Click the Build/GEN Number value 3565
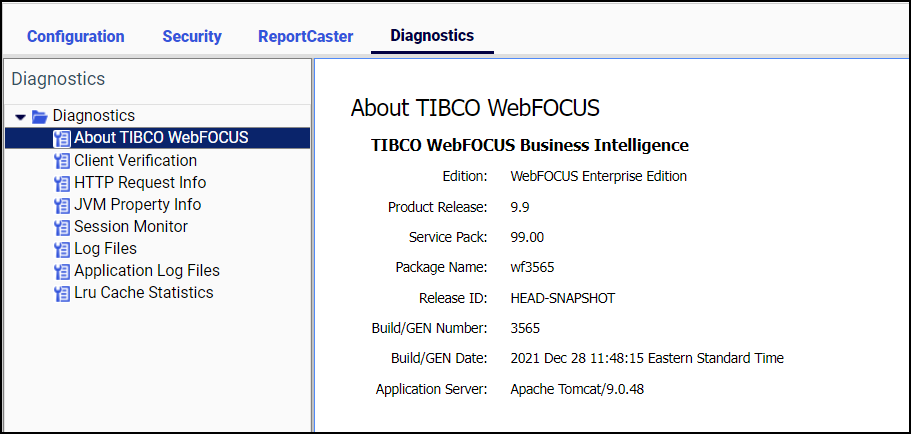Image resolution: width=911 pixels, height=434 pixels. [x=525, y=328]
